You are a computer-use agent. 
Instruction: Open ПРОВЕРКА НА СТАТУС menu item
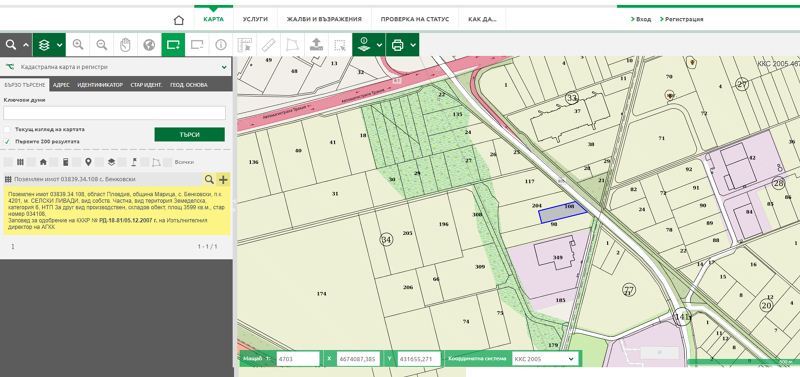pyautogui.click(x=415, y=19)
